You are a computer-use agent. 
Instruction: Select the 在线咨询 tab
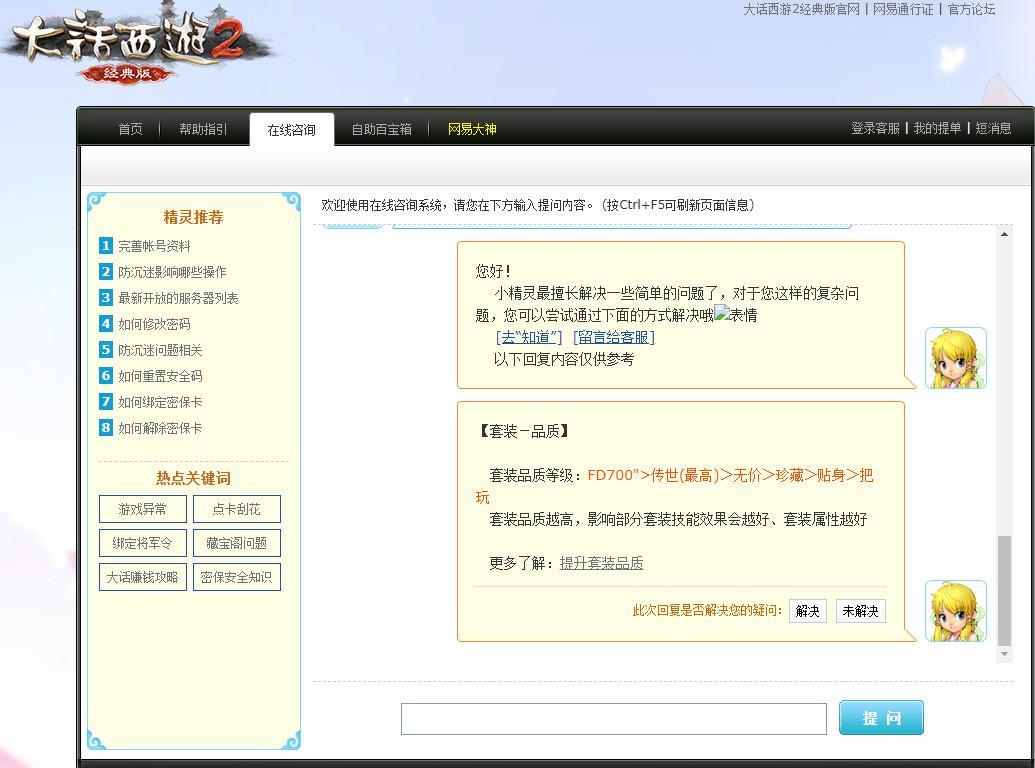click(292, 130)
